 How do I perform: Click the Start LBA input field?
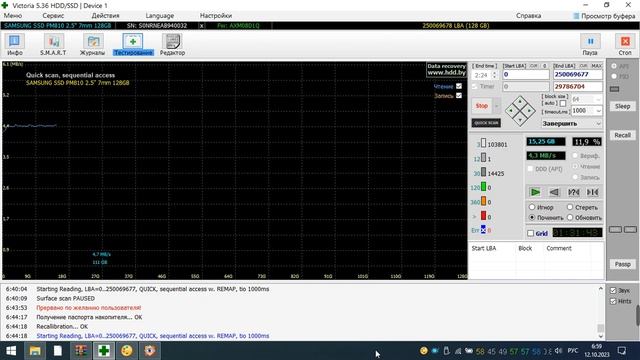click(x=526, y=75)
